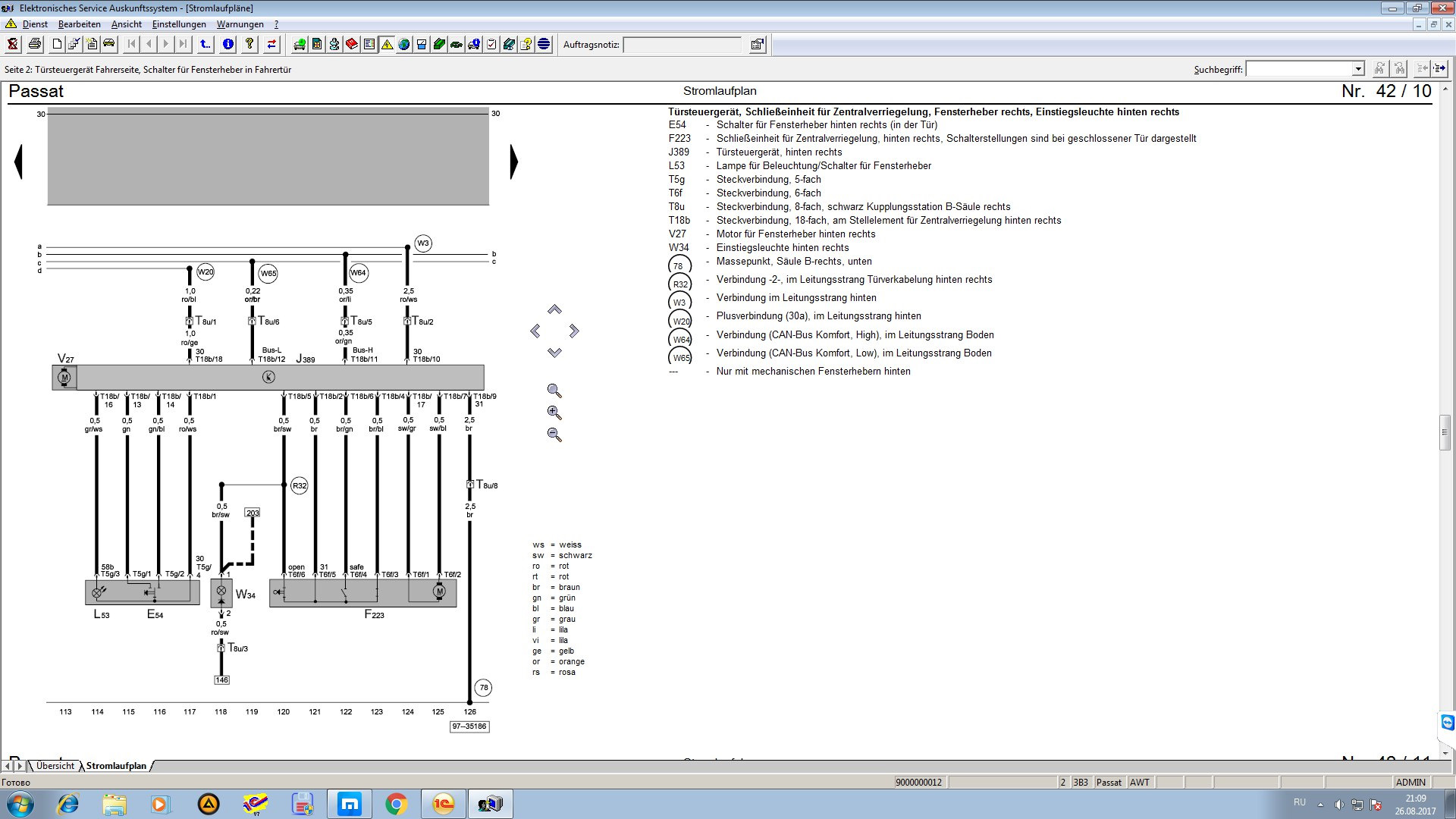Click the blank new document icon
Viewport: 1456px width, 819px height.
57,44
